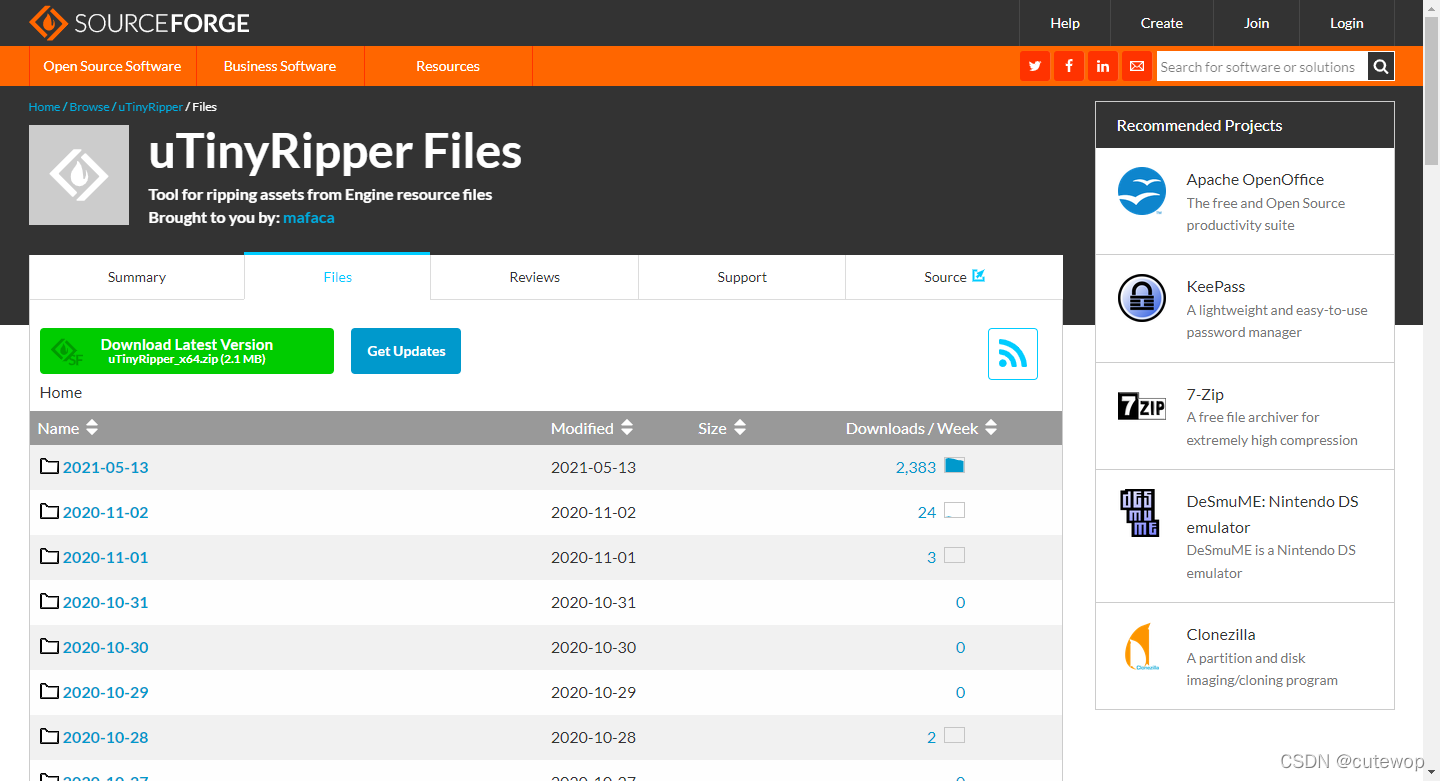Click the 7-Zip logo icon
Image resolution: width=1440 pixels, height=781 pixels.
[x=1142, y=406]
